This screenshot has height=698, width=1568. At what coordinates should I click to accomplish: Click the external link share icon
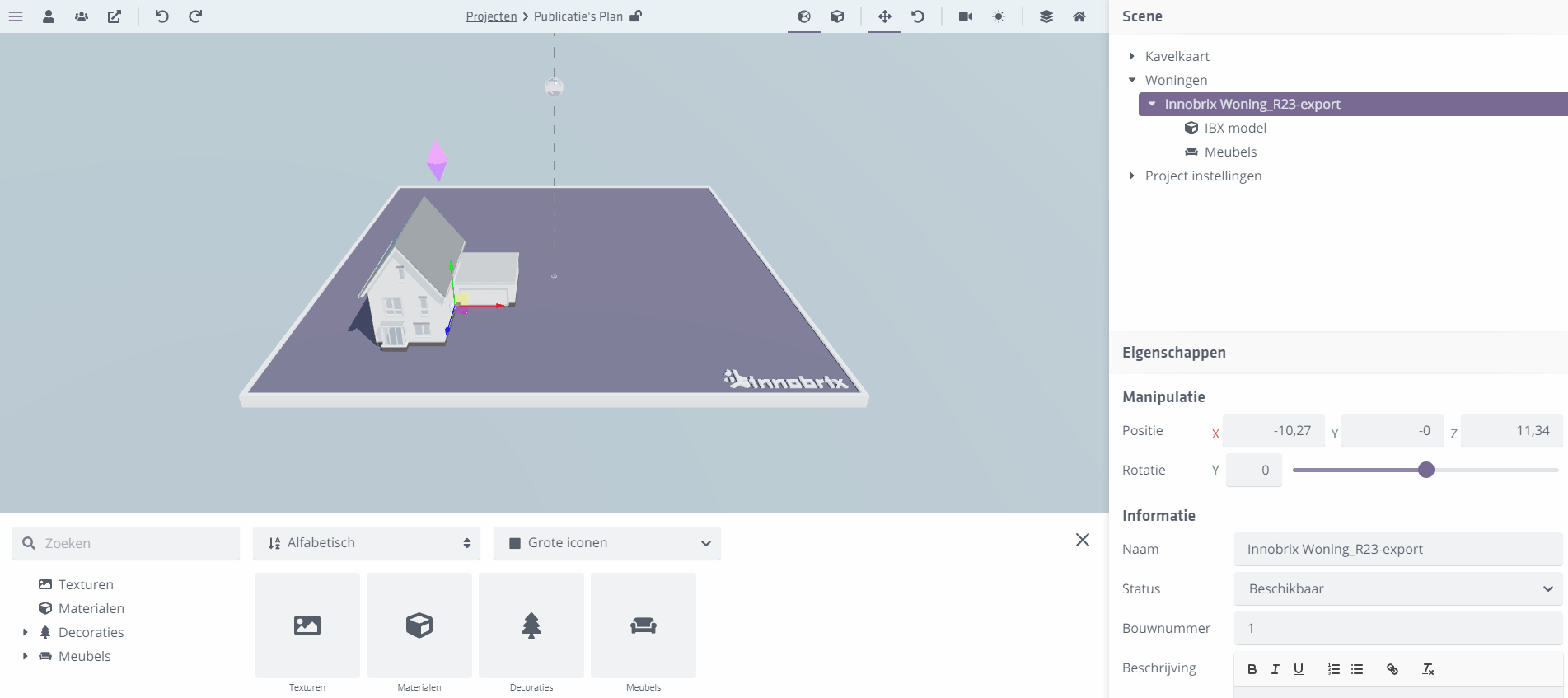pyautogui.click(x=115, y=16)
